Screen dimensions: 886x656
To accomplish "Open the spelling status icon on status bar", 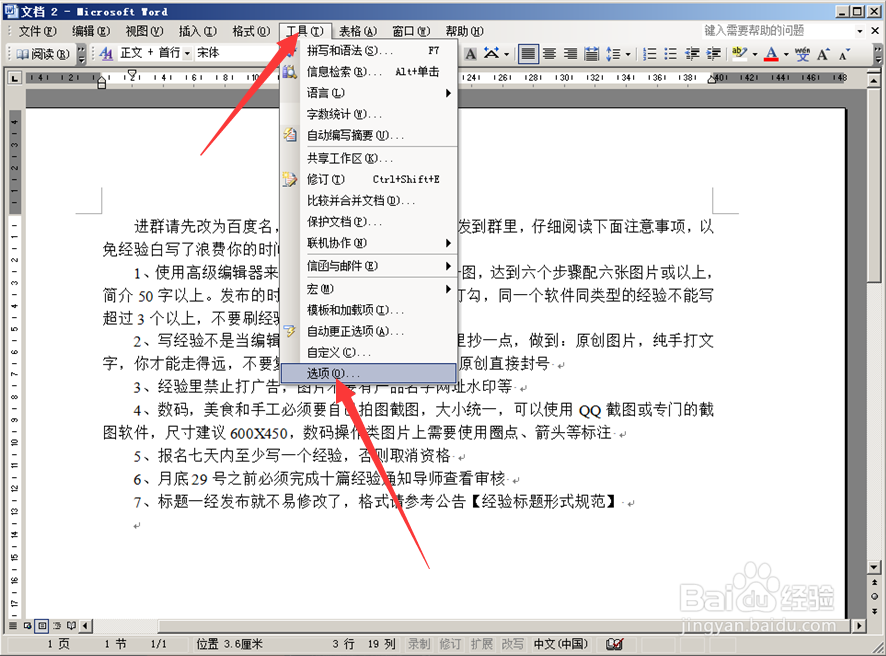I will pos(614,644).
